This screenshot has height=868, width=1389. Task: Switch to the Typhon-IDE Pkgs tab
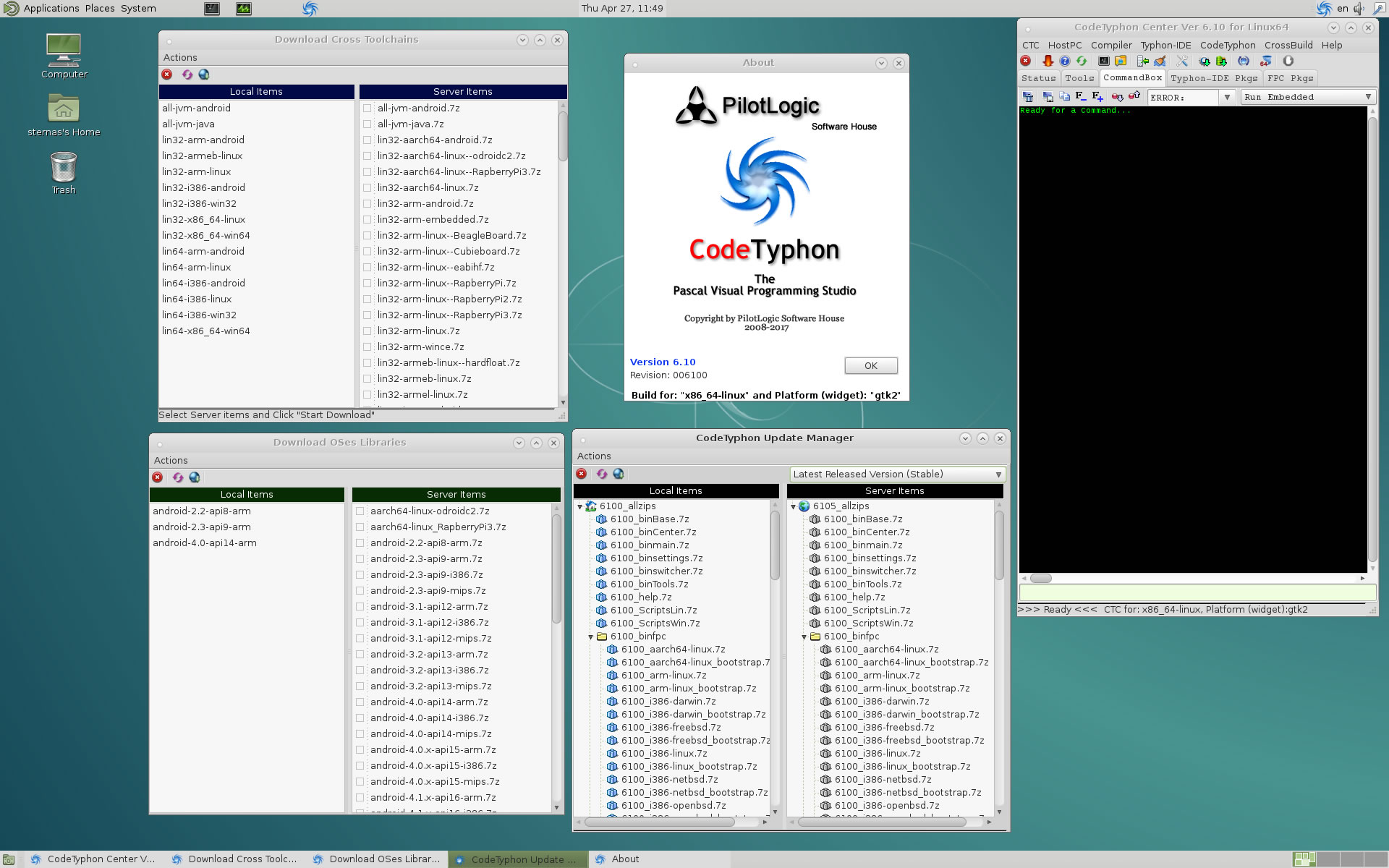[1214, 78]
